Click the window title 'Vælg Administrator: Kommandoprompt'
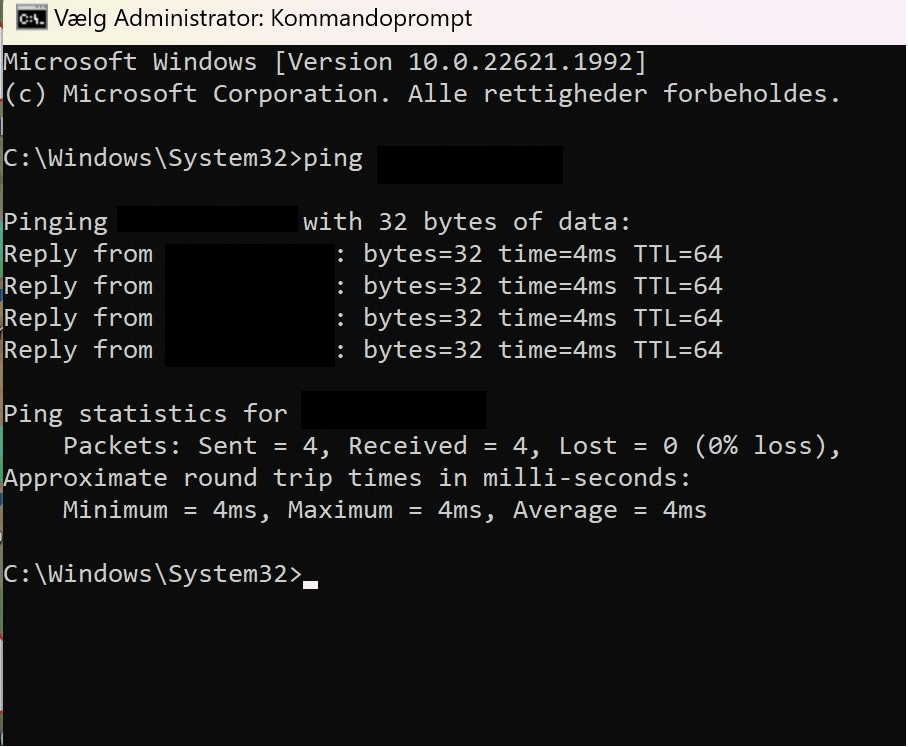908x747 pixels. [263, 19]
